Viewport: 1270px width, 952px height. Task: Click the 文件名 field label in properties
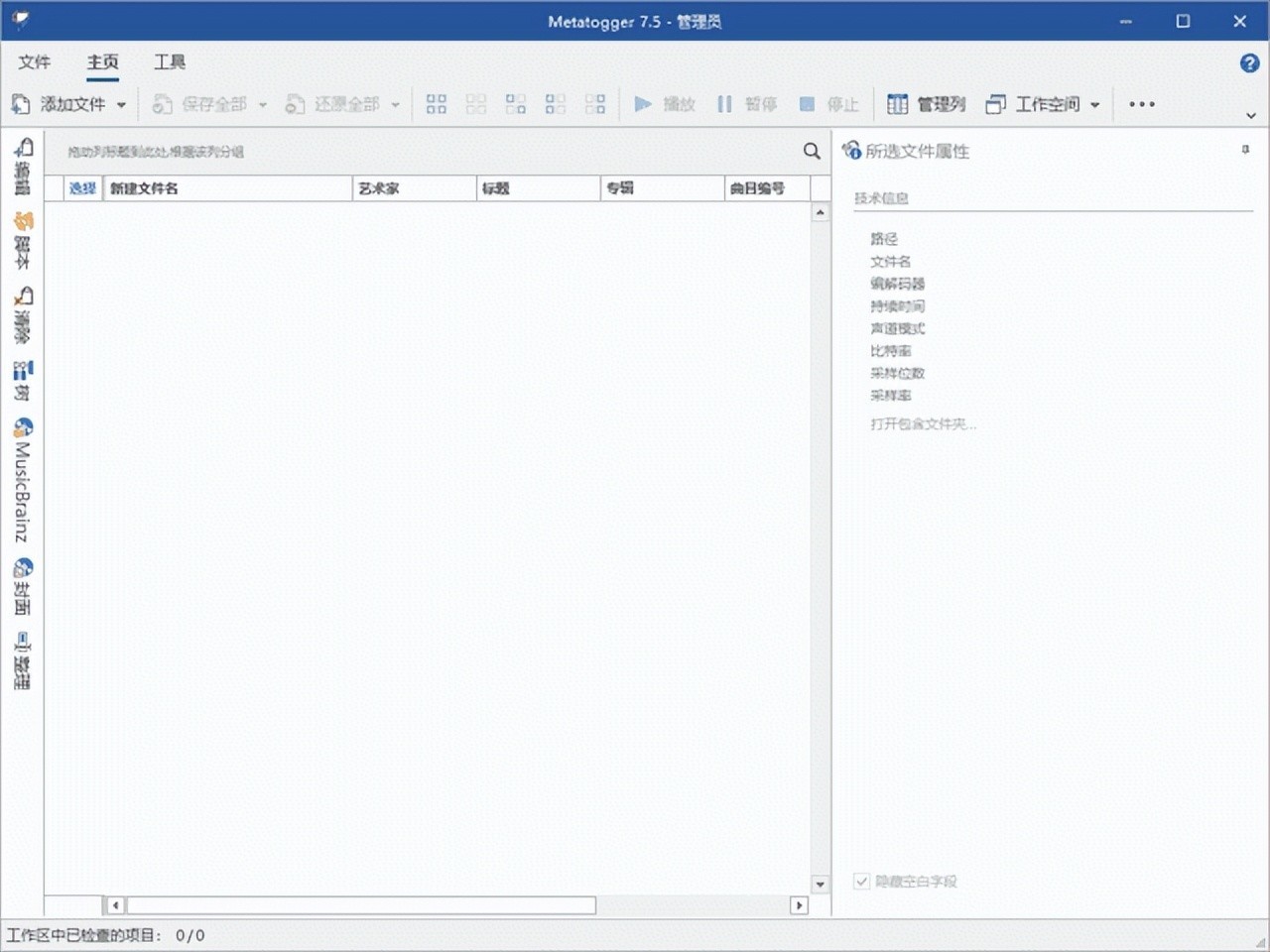coord(891,262)
